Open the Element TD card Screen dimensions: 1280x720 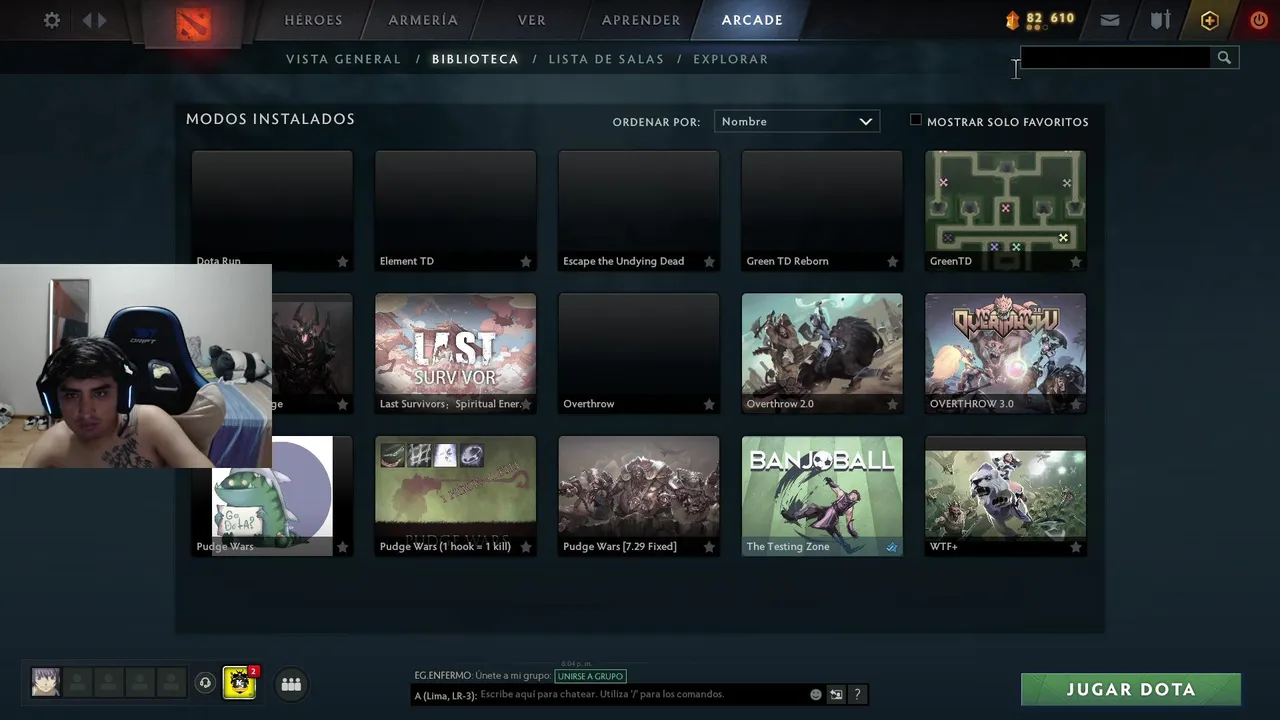[455, 211]
